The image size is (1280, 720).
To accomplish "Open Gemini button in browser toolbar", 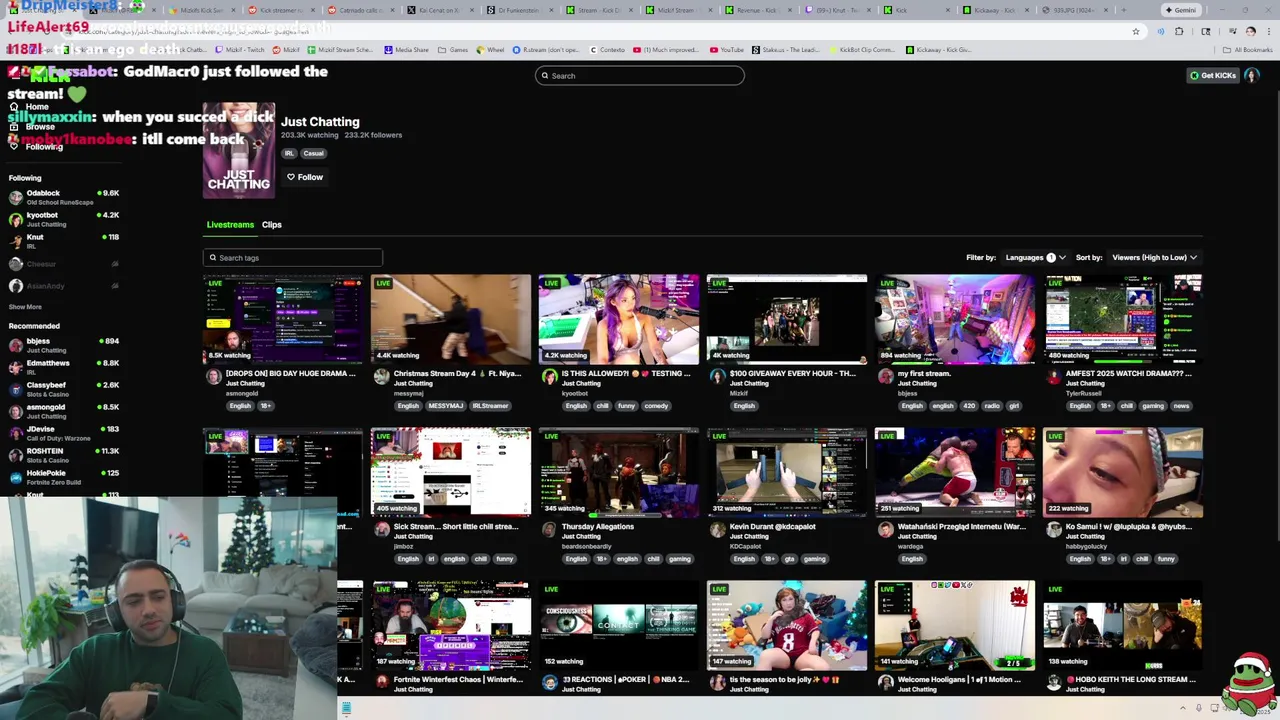I will [1180, 10].
